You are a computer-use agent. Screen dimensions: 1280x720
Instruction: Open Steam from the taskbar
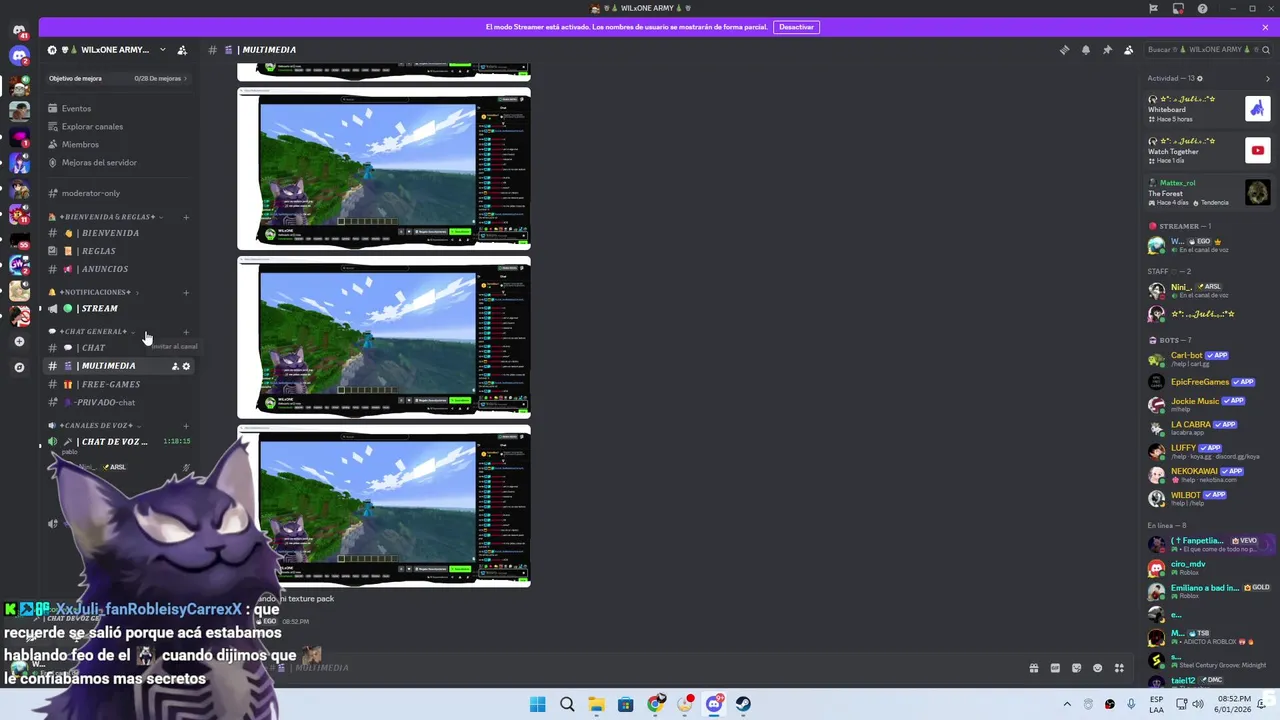tap(743, 704)
